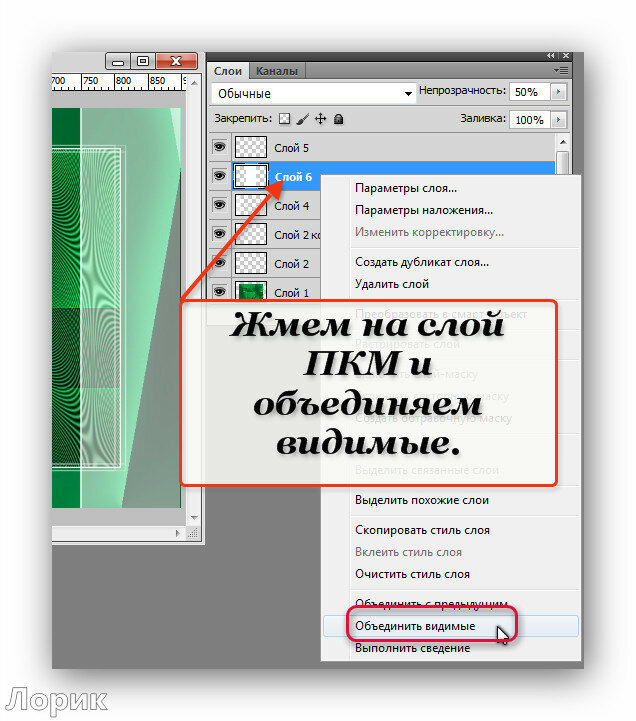Select Слой 6 thumbnail
The image size is (636, 721).
click(251, 176)
